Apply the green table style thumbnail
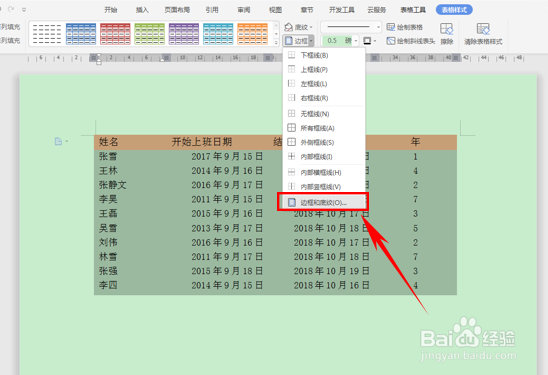 coord(149,34)
